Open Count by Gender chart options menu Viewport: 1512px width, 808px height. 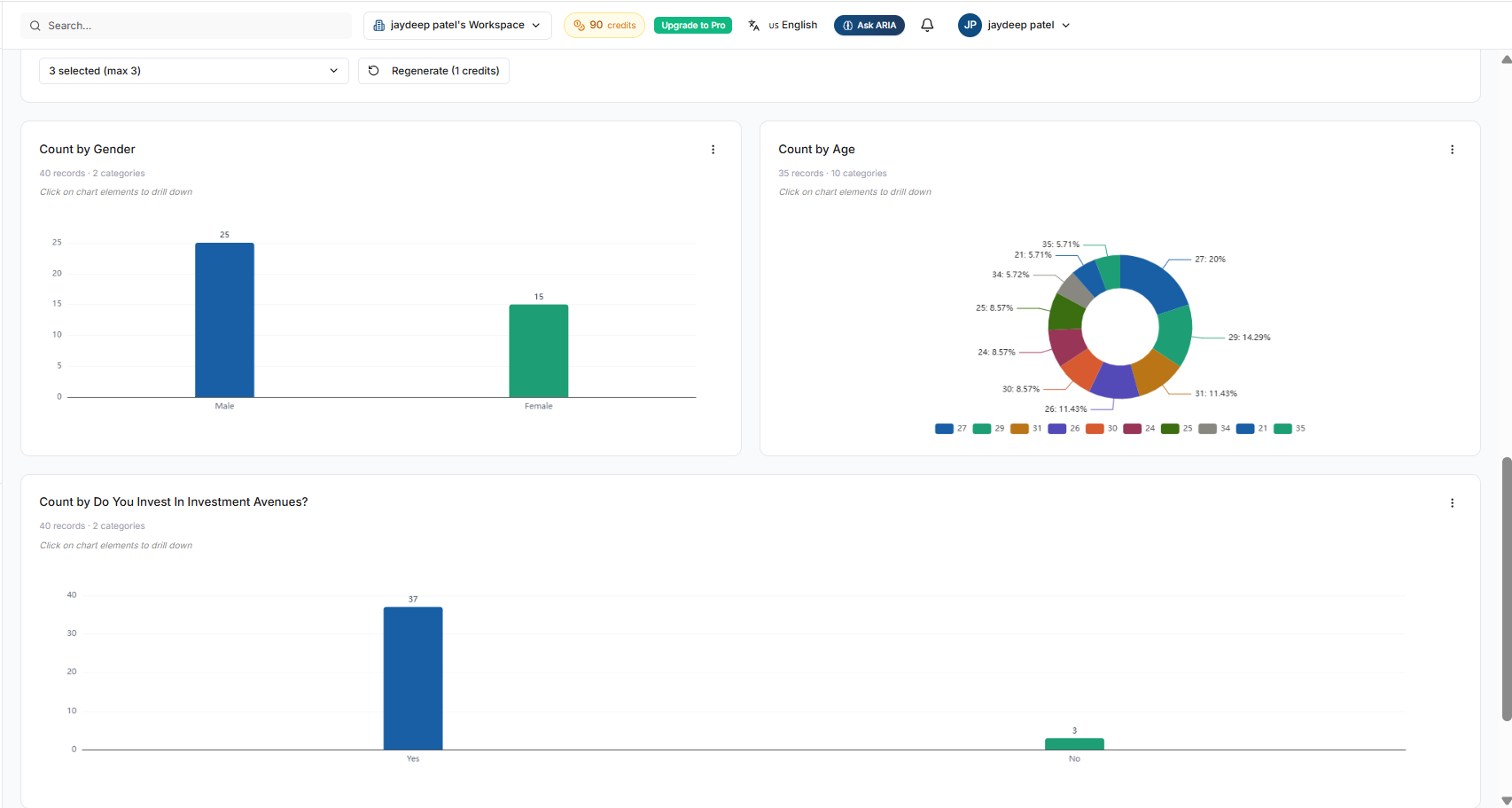point(713,150)
